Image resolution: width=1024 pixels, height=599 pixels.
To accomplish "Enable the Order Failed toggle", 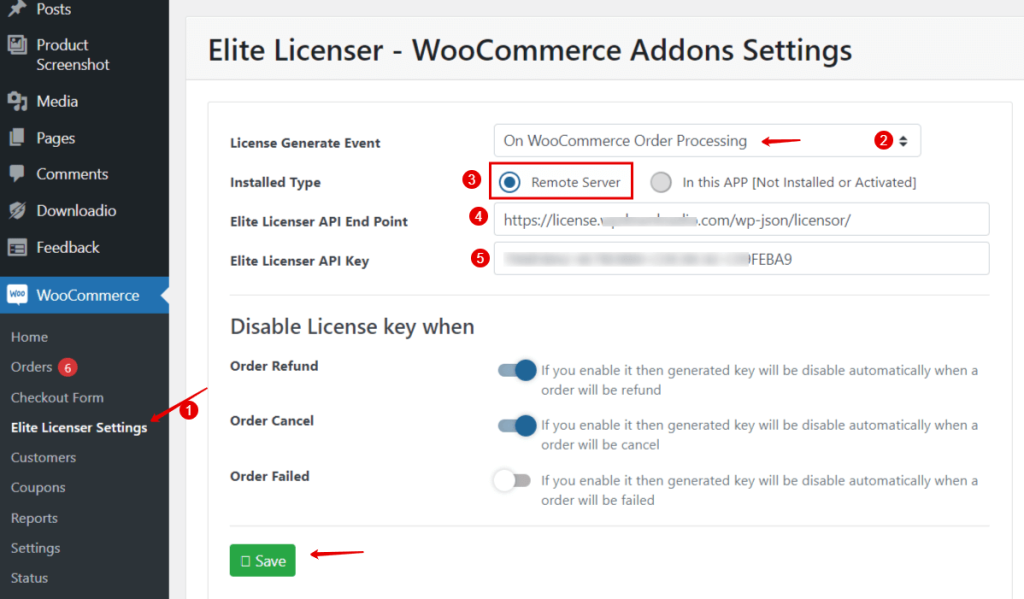I will (x=512, y=480).
